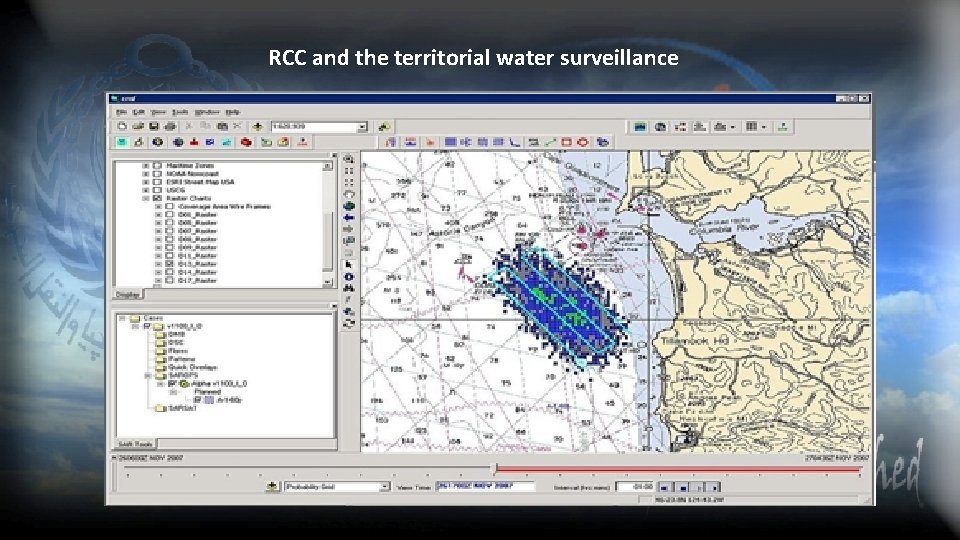This screenshot has height=540, width=960.
Task: Toggle Coverage Area Wire Frames checkbox
Action: (x=170, y=206)
